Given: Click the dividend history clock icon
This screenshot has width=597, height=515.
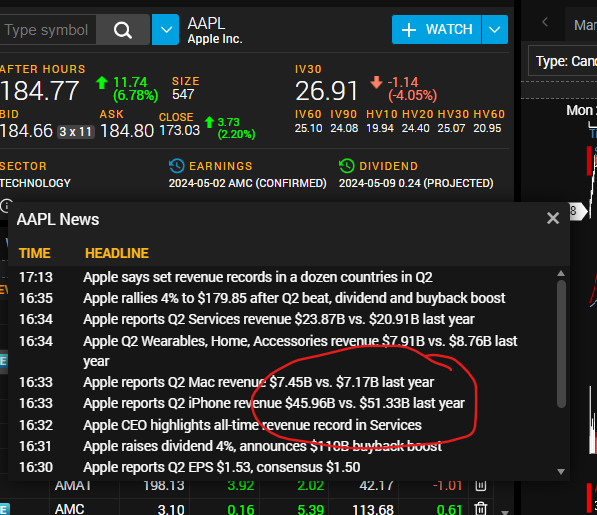Looking at the screenshot, I should point(346,166).
